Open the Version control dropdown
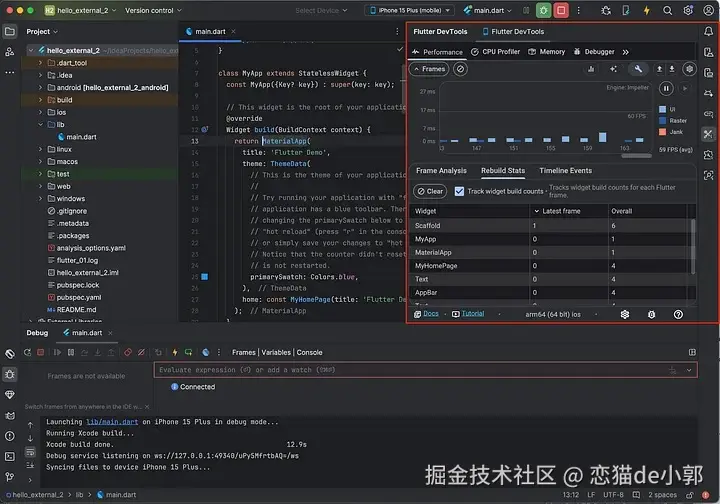 pyautogui.click(x=153, y=10)
